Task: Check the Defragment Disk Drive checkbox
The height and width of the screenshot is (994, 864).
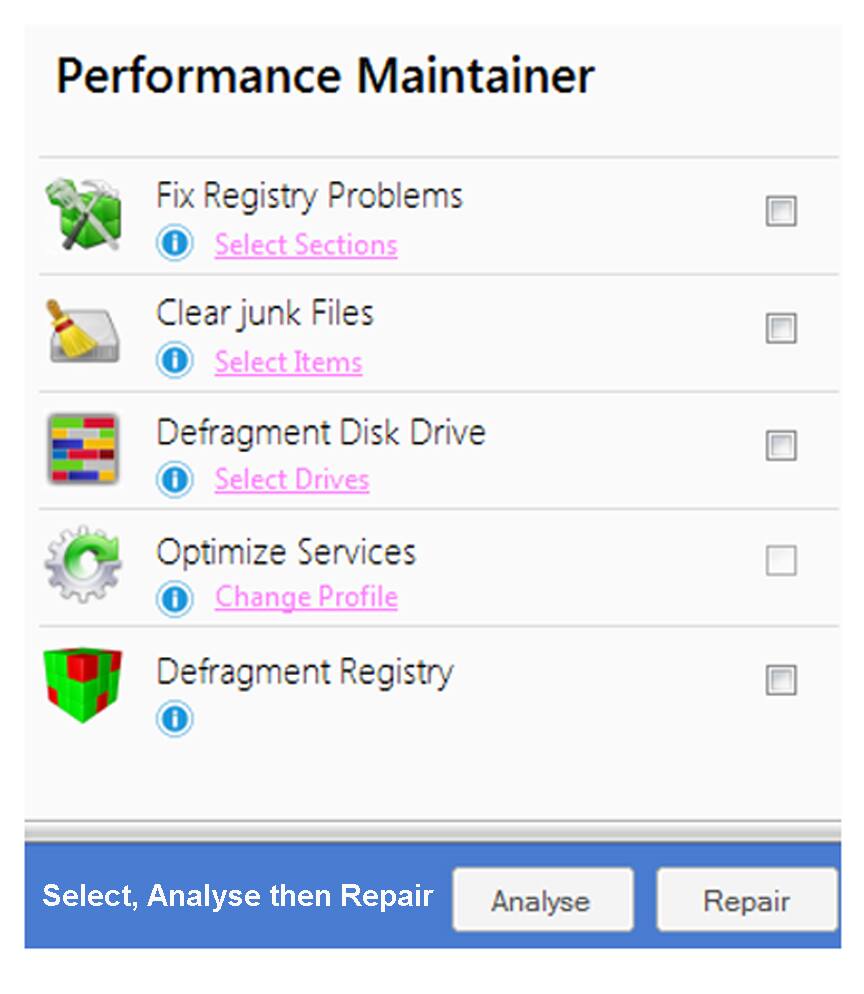Action: pyautogui.click(x=781, y=446)
